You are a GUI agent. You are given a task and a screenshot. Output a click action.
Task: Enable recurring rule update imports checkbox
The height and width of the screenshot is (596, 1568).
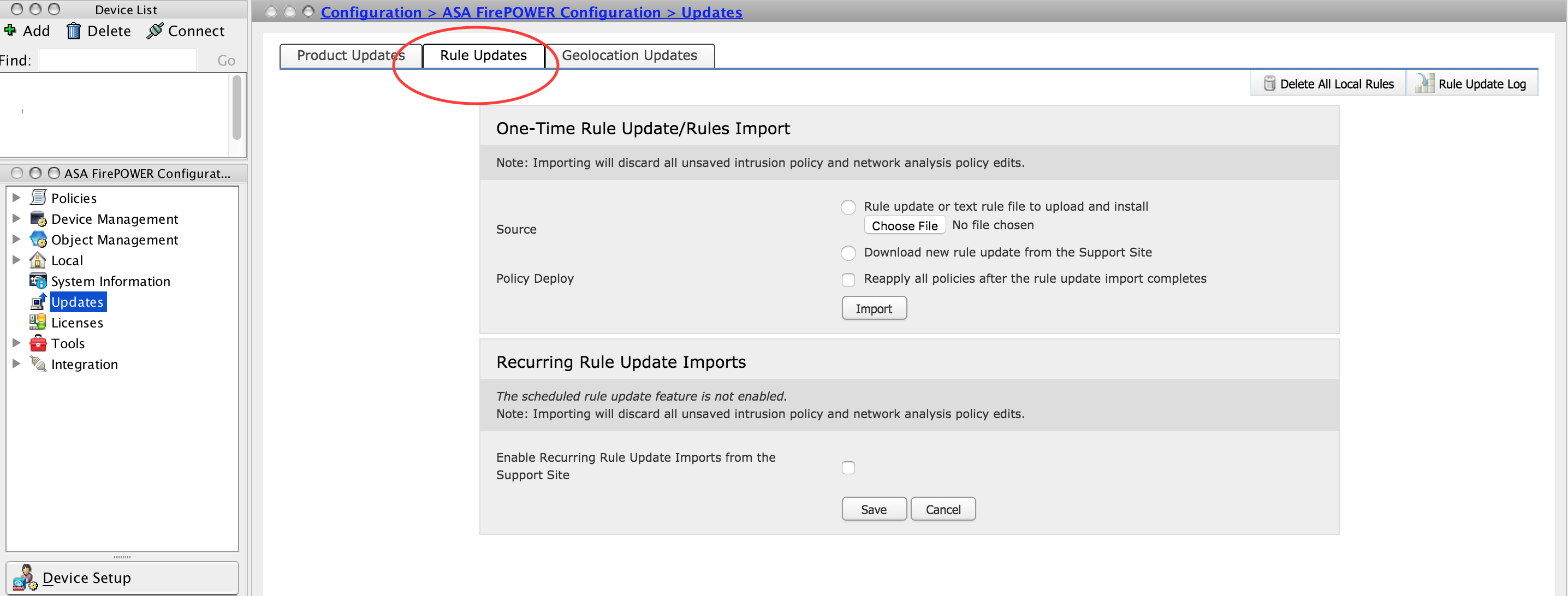848,467
